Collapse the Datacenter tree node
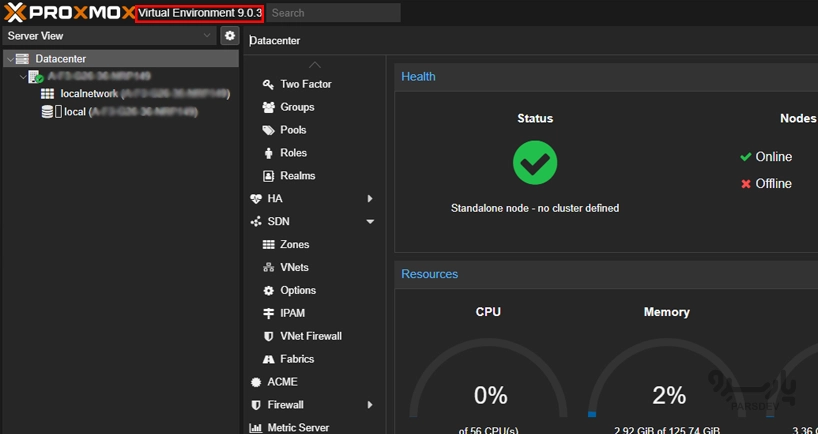 (x=10, y=59)
